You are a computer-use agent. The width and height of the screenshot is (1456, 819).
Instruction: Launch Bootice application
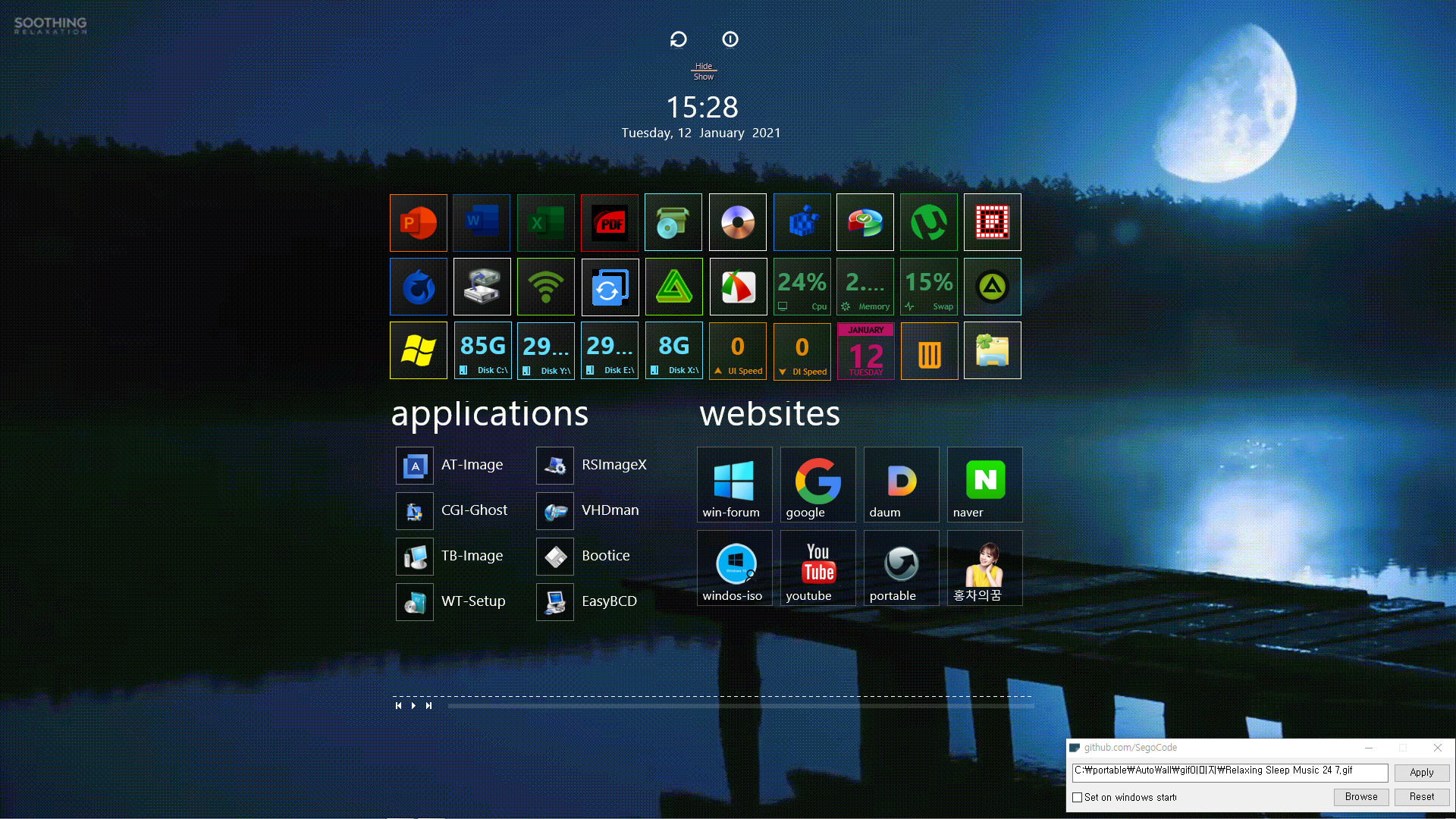pos(583,556)
